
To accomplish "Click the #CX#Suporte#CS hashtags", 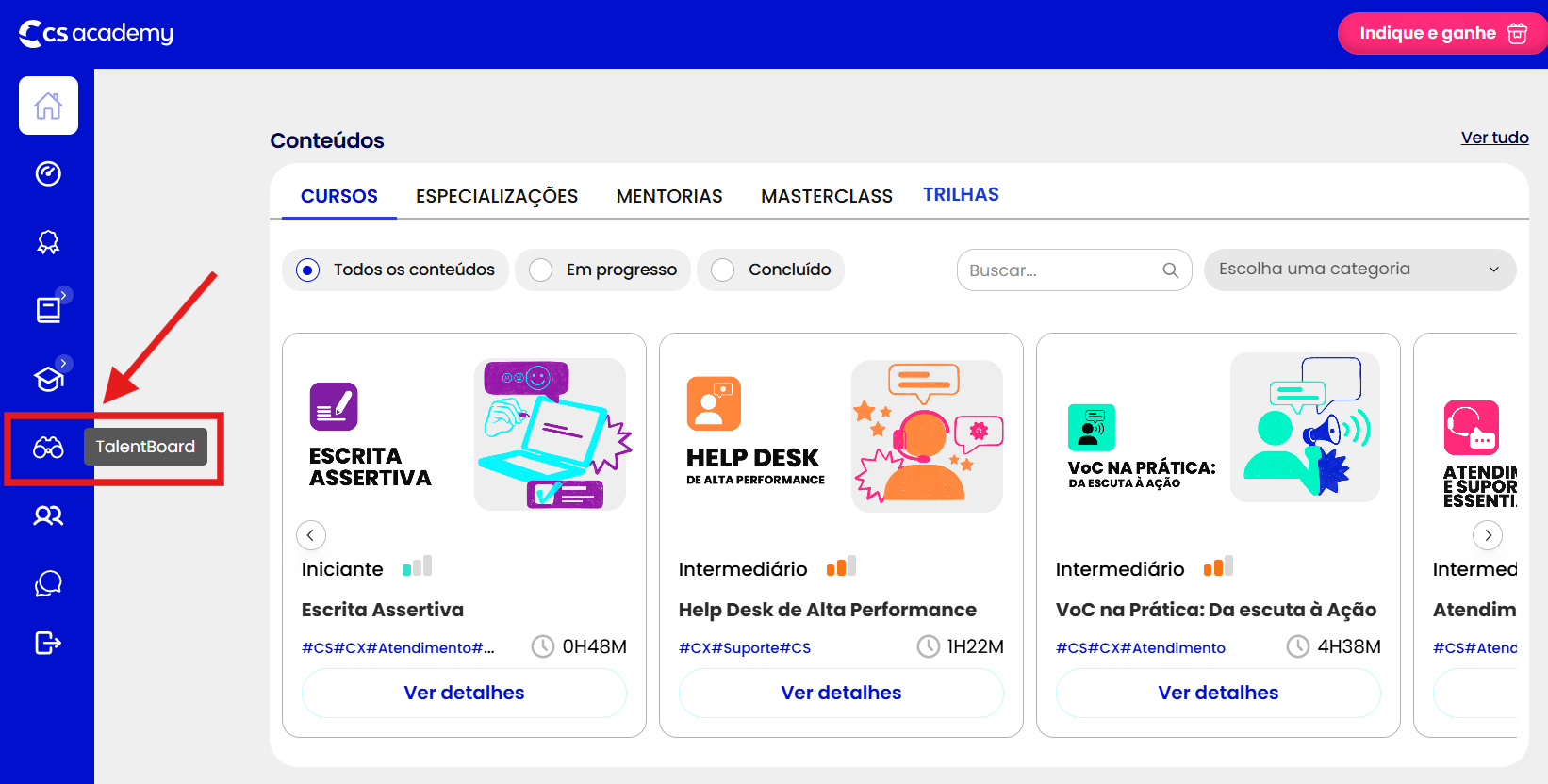I will point(745,648).
